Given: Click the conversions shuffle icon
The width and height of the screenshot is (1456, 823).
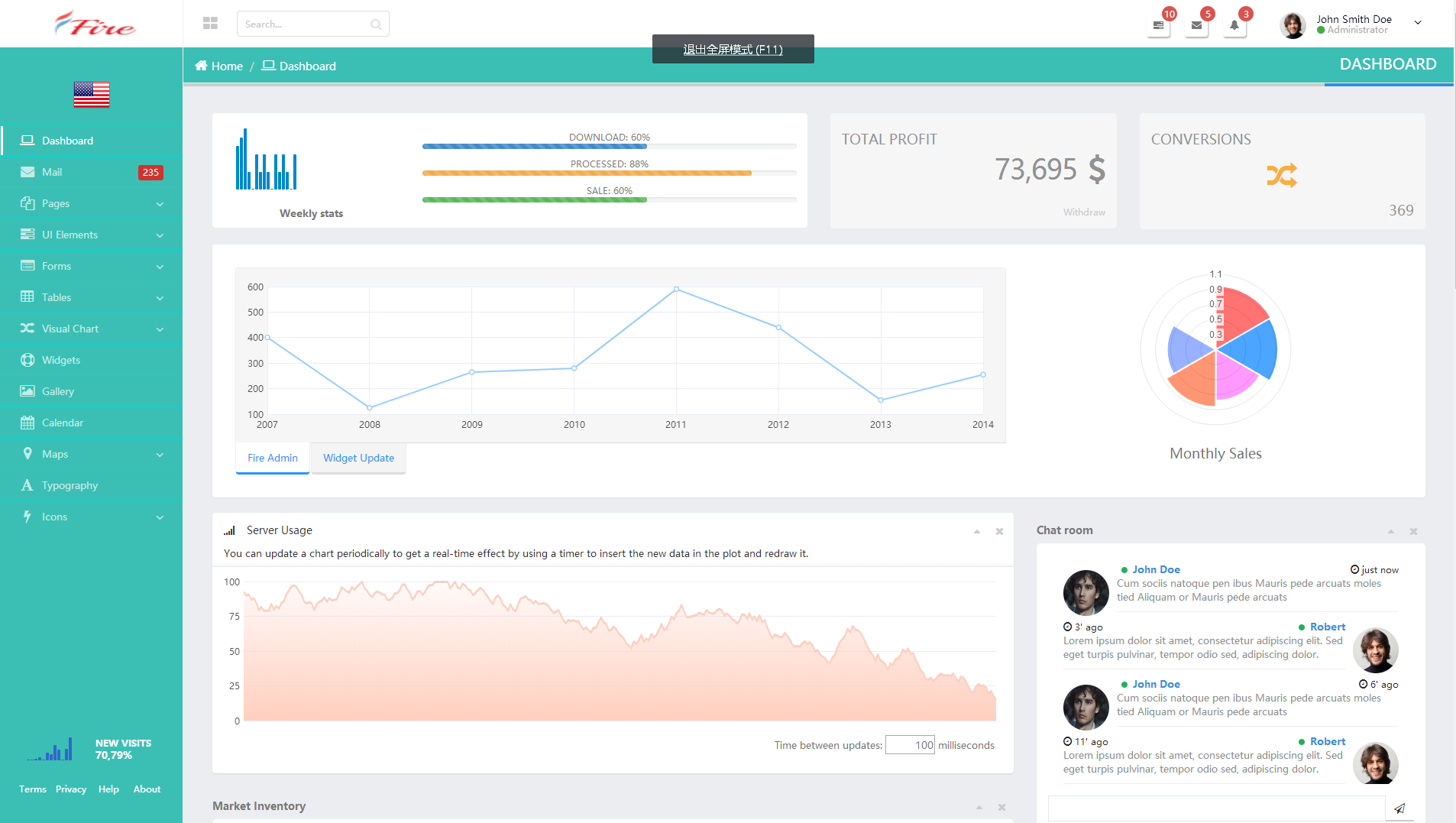Looking at the screenshot, I should (x=1281, y=176).
